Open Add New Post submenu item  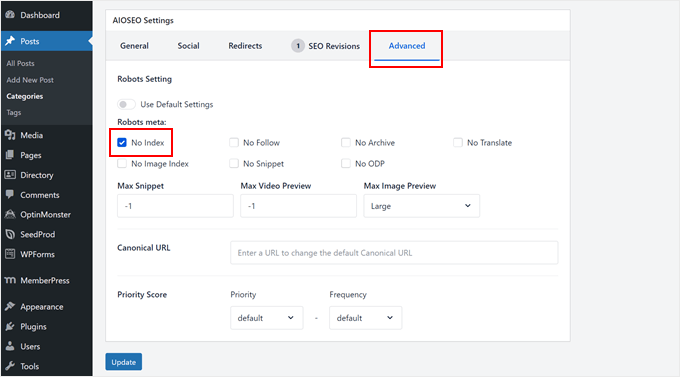[x=30, y=80]
